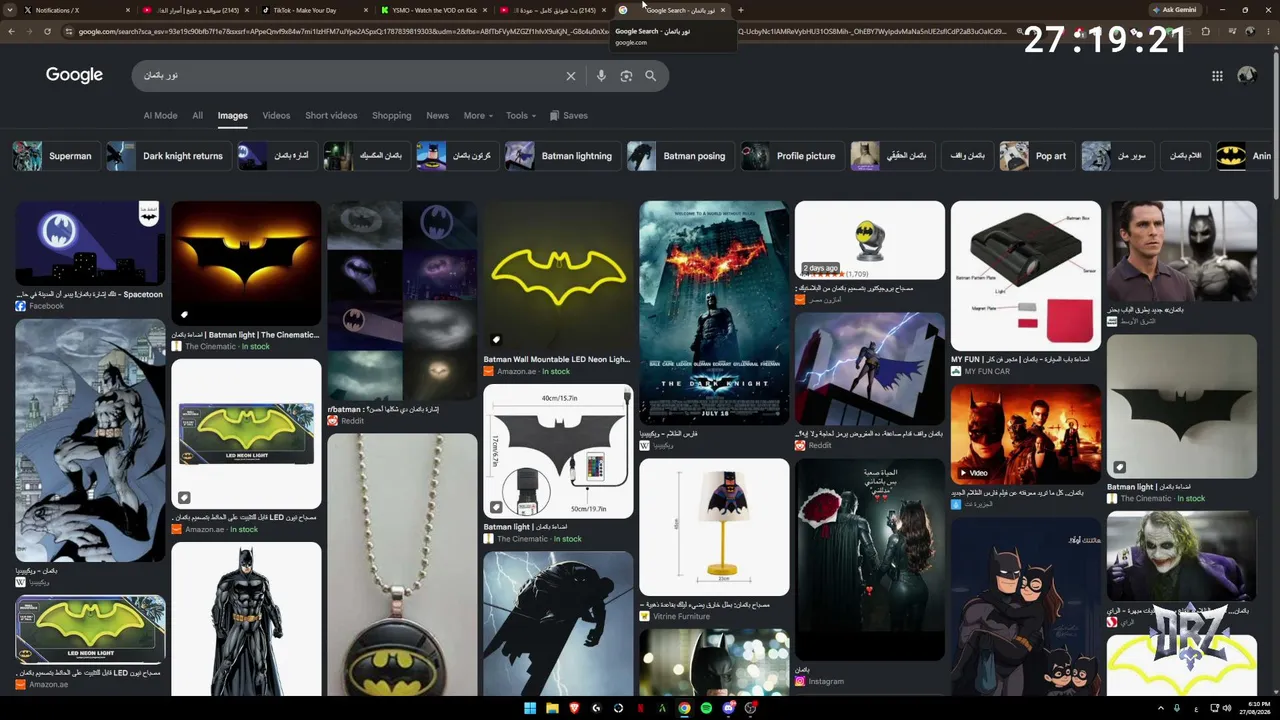
Task: Open the Batman necklace pendant image
Action: 402,564
